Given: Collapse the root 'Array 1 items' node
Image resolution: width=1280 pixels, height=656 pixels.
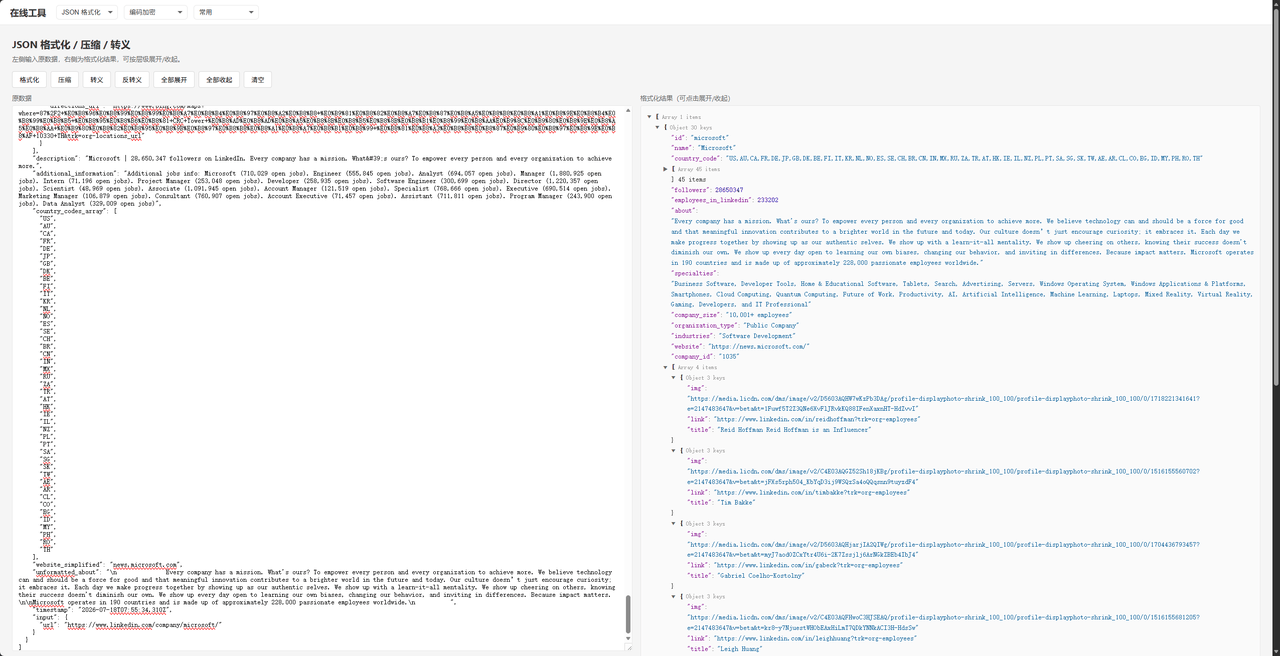Looking at the screenshot, I should [650, 117].
